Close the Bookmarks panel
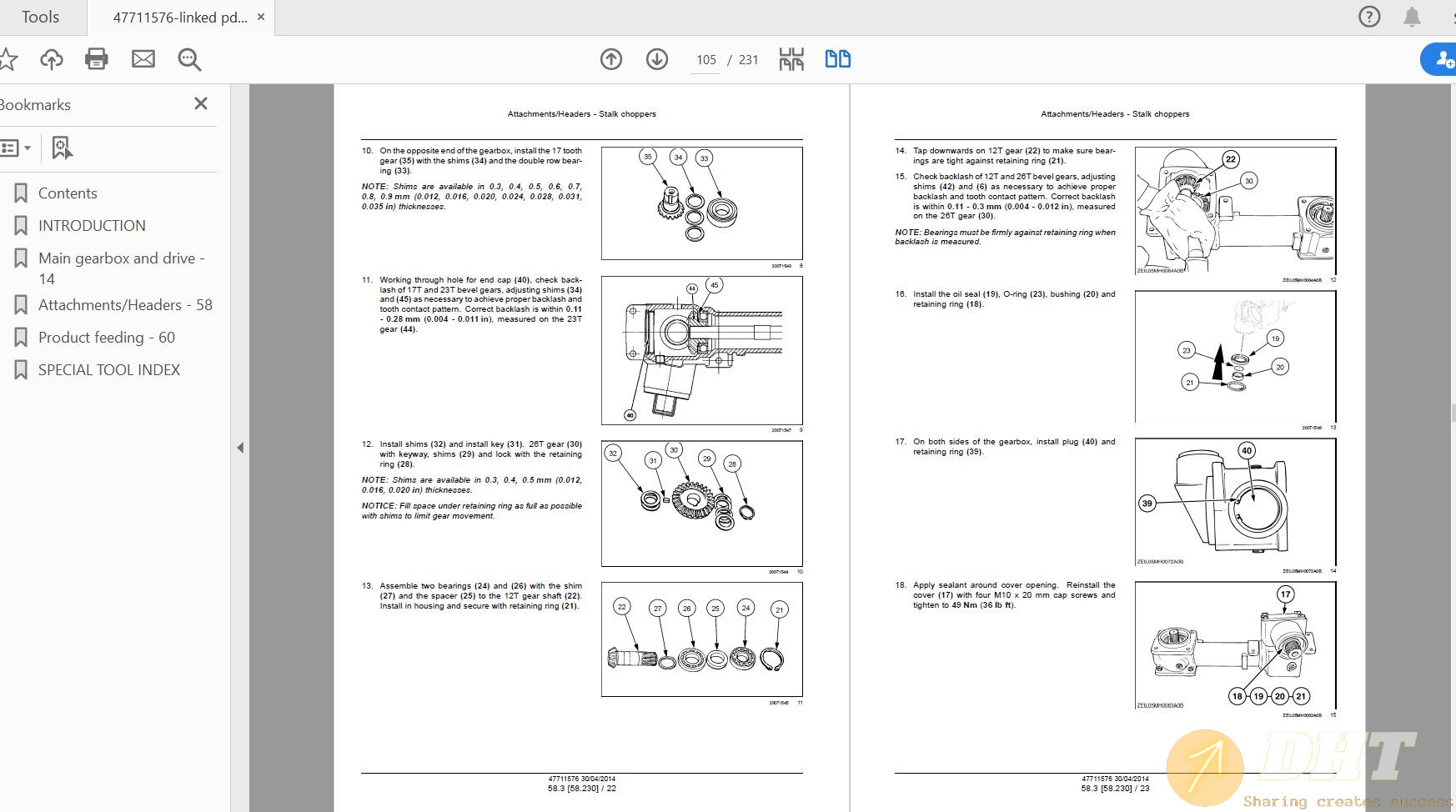This screenshot has height=812, width=1456. pos(201,103)
